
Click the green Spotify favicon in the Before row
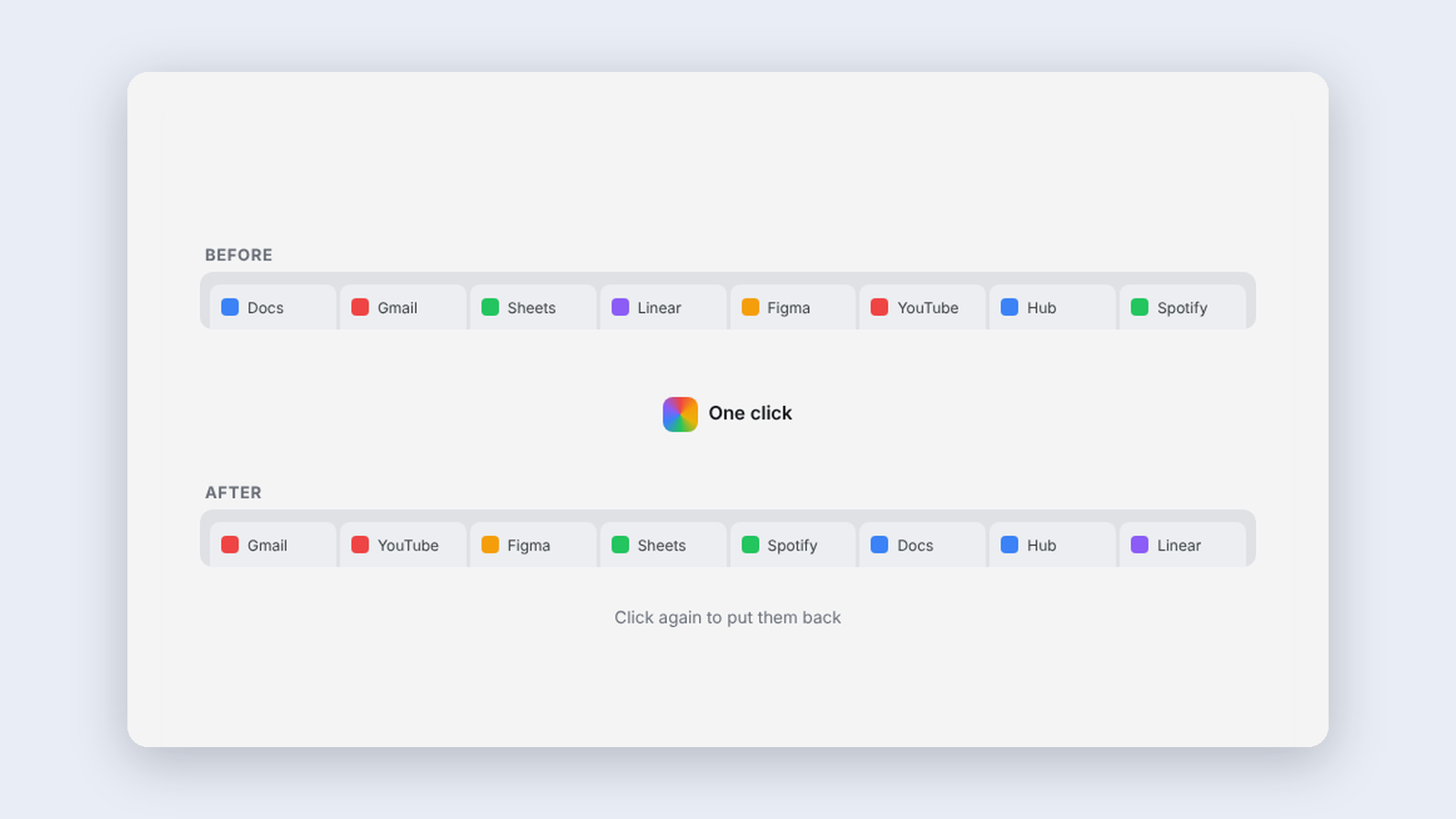click(x=1140, y=307)
